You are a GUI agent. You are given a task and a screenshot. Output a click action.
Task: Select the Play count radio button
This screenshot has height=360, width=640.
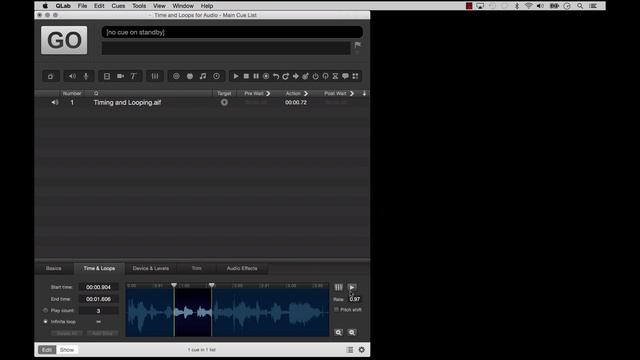(x=45, y=311)
